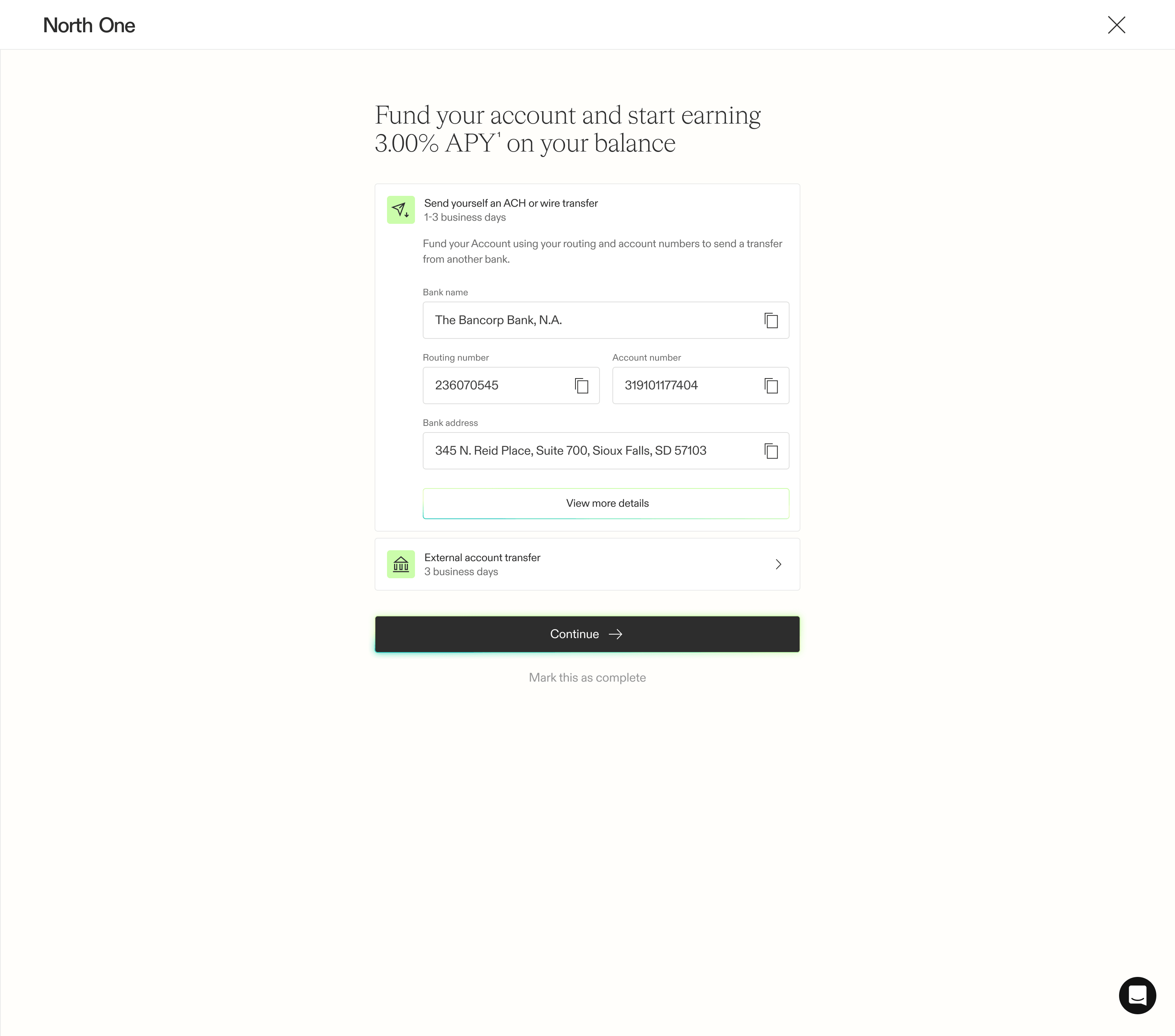Select the Account number field
Viewport: 1175px width, 1036px height.
pyautogui.click(x=701, y=385)
